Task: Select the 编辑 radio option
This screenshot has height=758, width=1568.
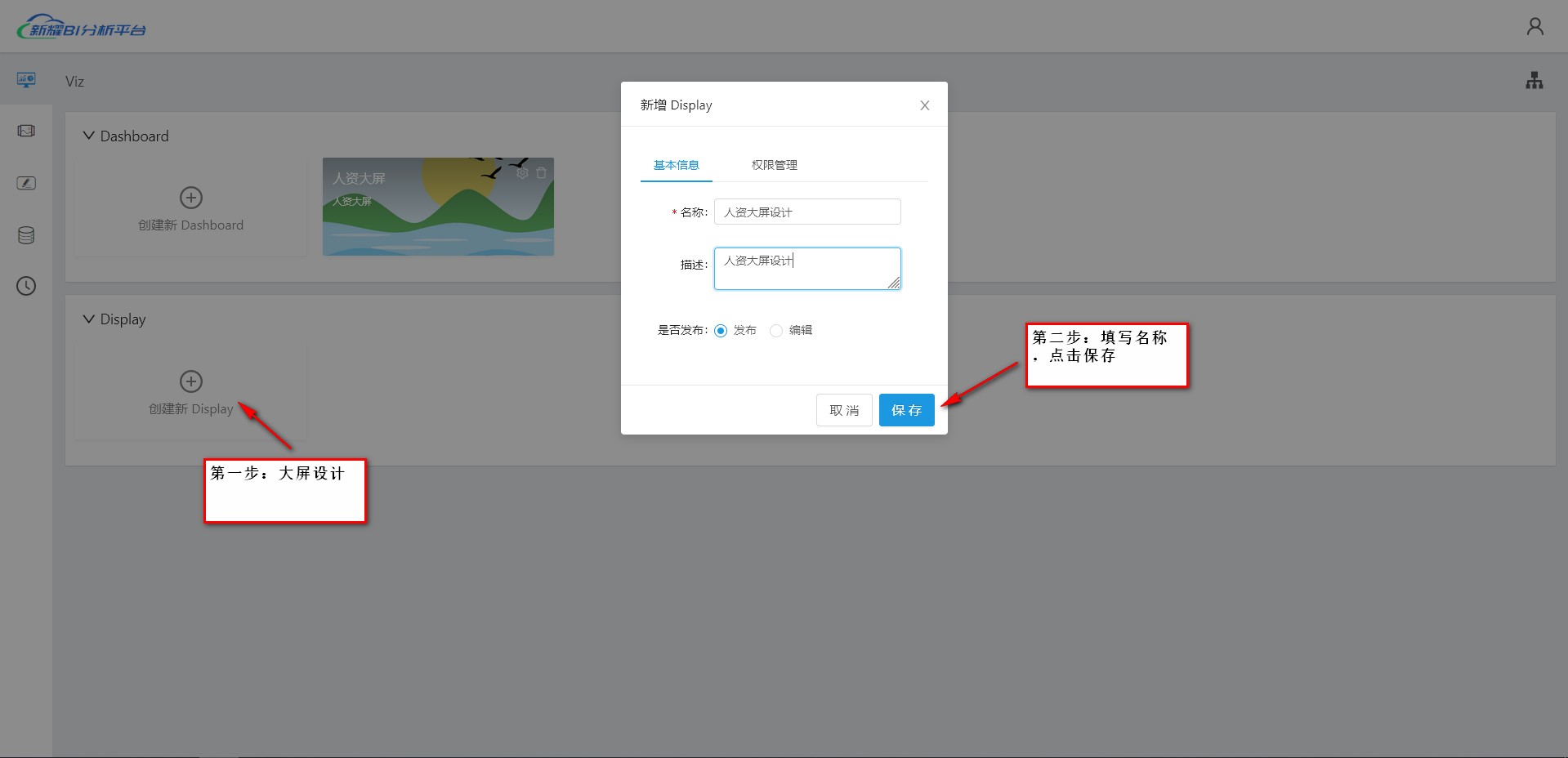Action: pyautogui.click(x=776, y=331)
